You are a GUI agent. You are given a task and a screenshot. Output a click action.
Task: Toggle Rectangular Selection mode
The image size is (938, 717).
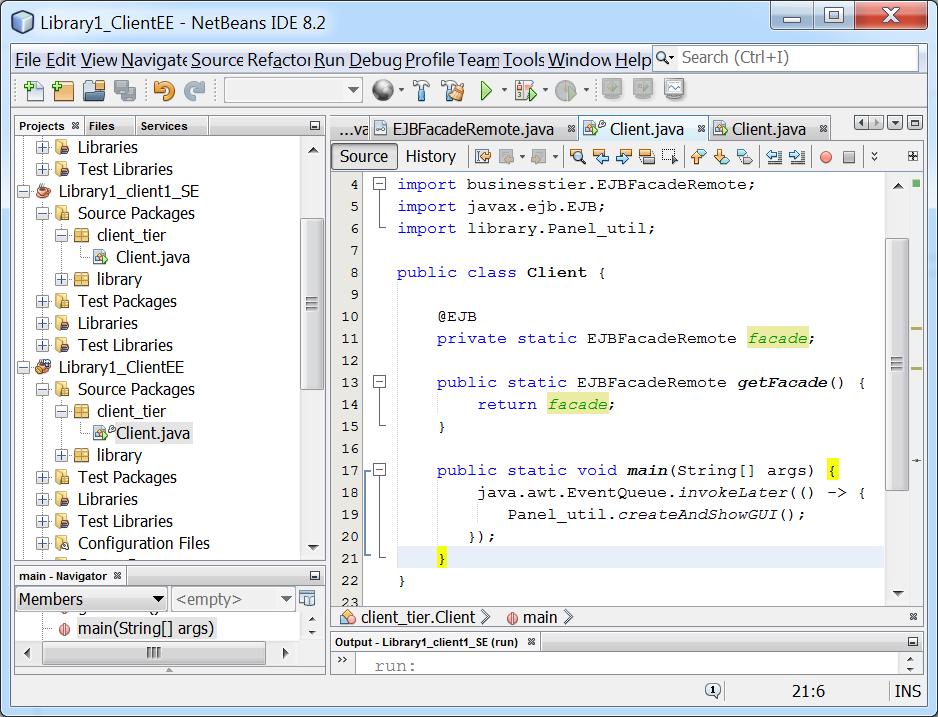pyautogui.click(x=669, y=157)
